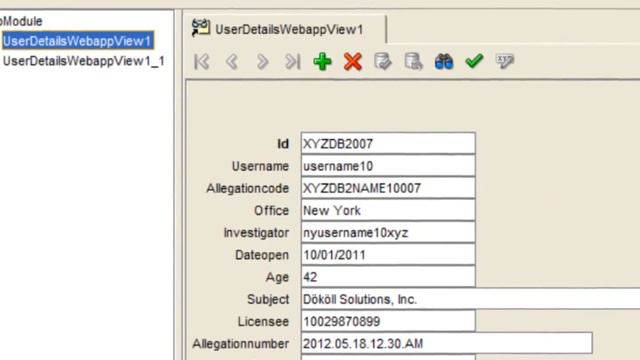640x360 pixels.
Task: Click the Investigator label
Action: click(x=256, y=233)
